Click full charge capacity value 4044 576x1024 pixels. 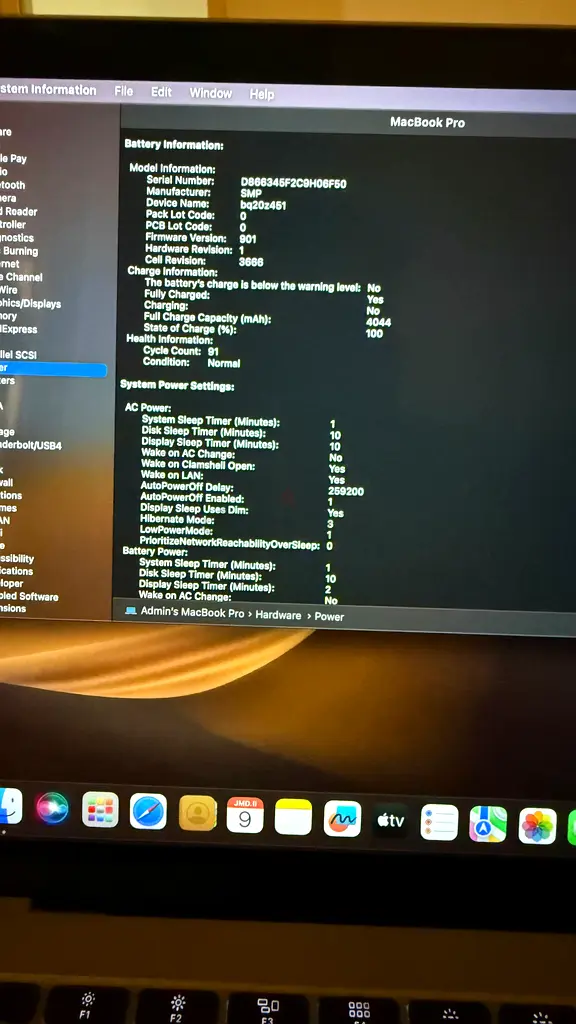[x=379, y=322]
